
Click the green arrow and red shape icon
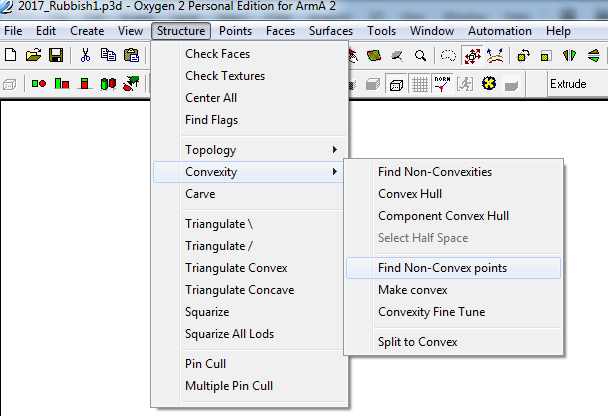[x=131, y=83]
